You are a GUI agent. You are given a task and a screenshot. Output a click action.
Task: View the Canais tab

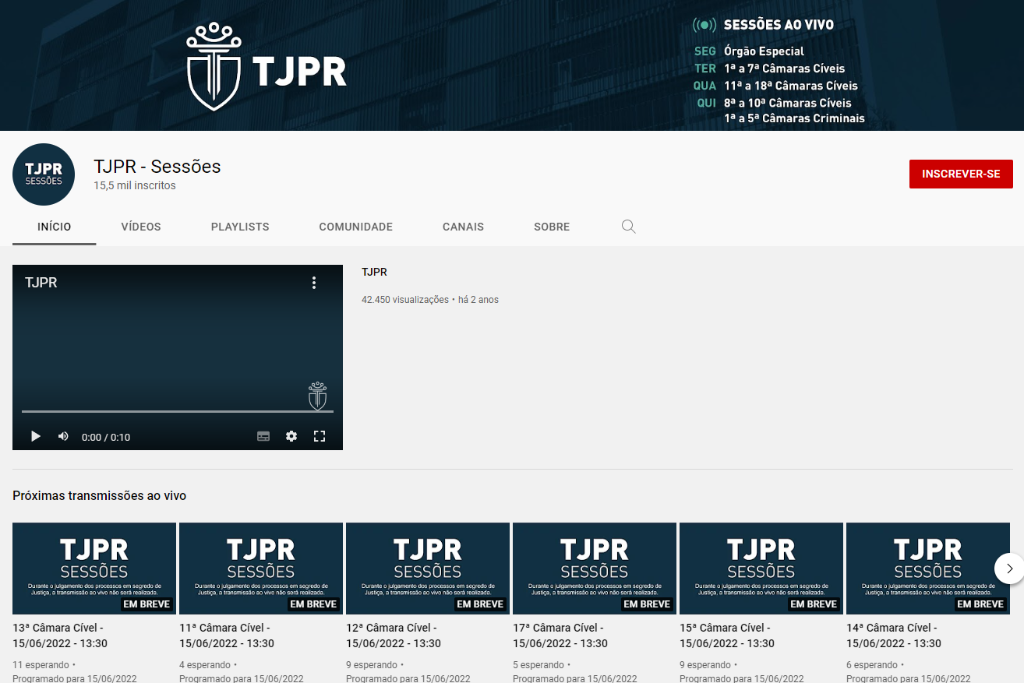[463, 227]
